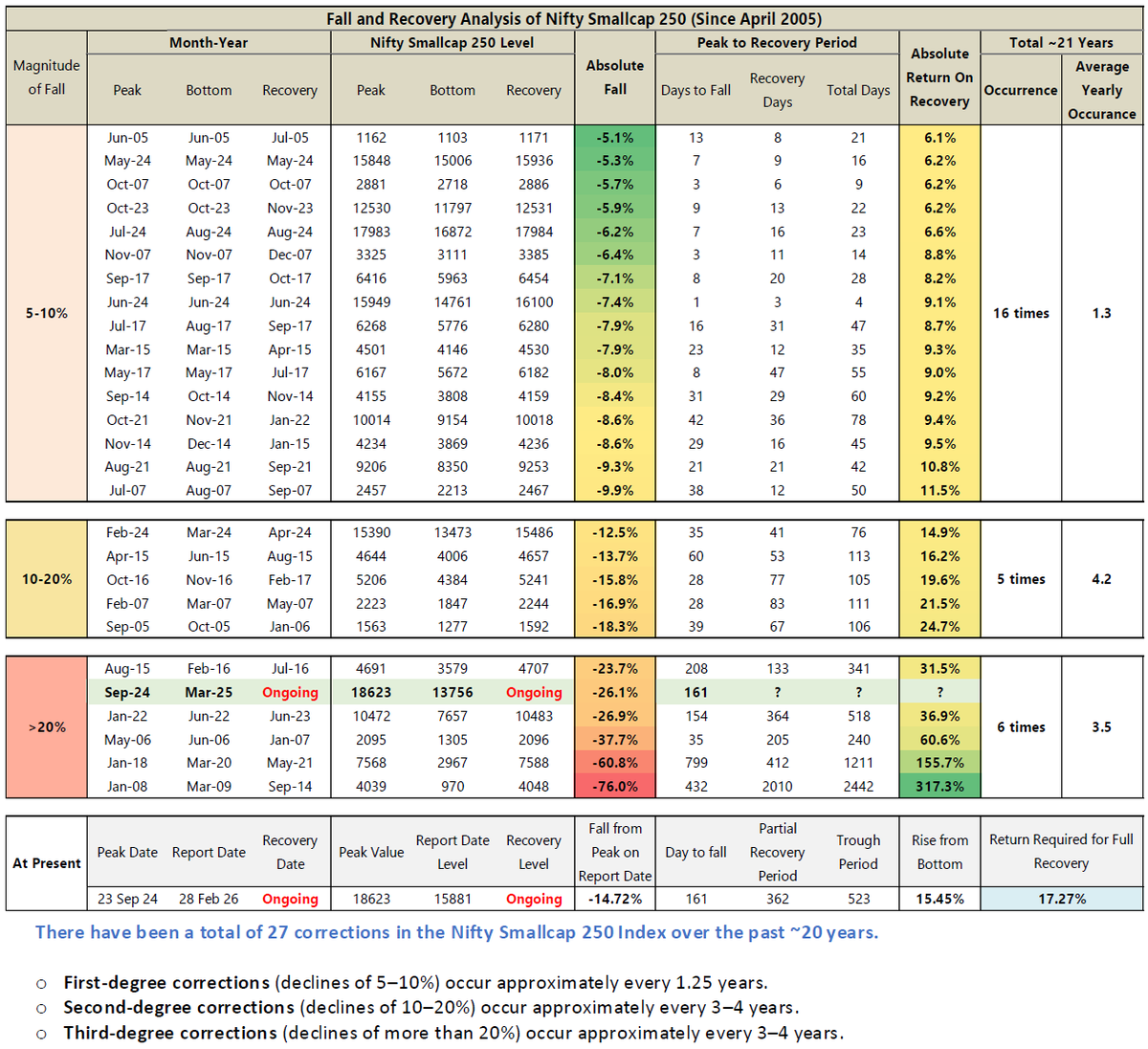Select the average yearly value '1.3'
This screenshot has width=1148, height=1049.
coord(1102,313)
